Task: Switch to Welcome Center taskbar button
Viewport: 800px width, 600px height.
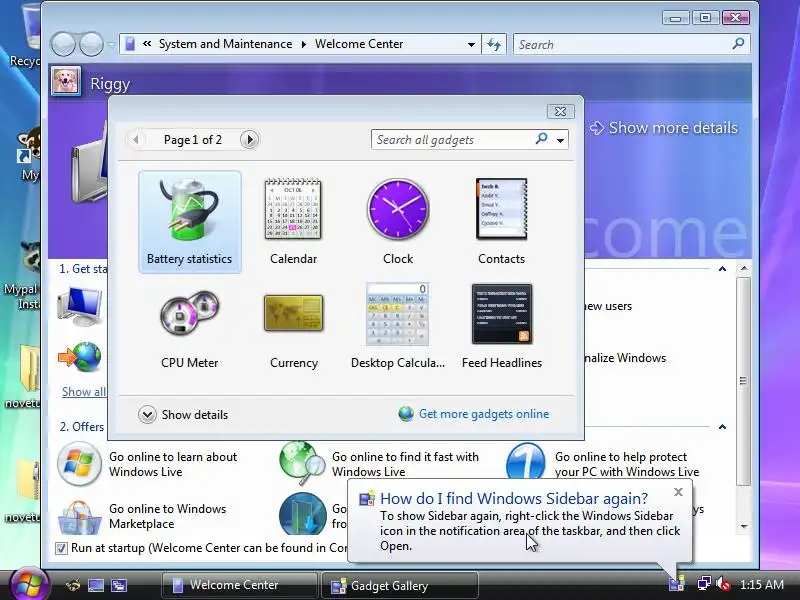Action: [240, 585]
